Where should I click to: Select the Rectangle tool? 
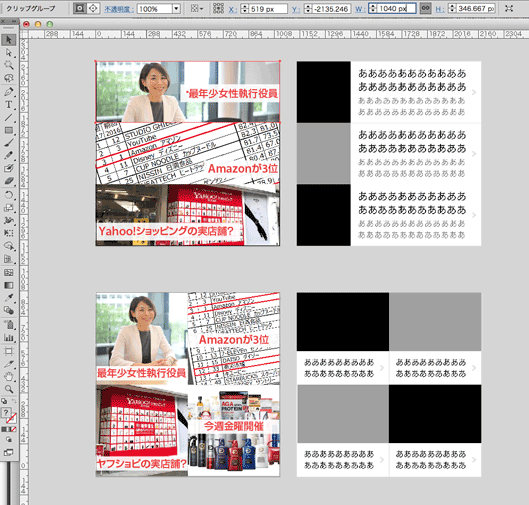9,130
